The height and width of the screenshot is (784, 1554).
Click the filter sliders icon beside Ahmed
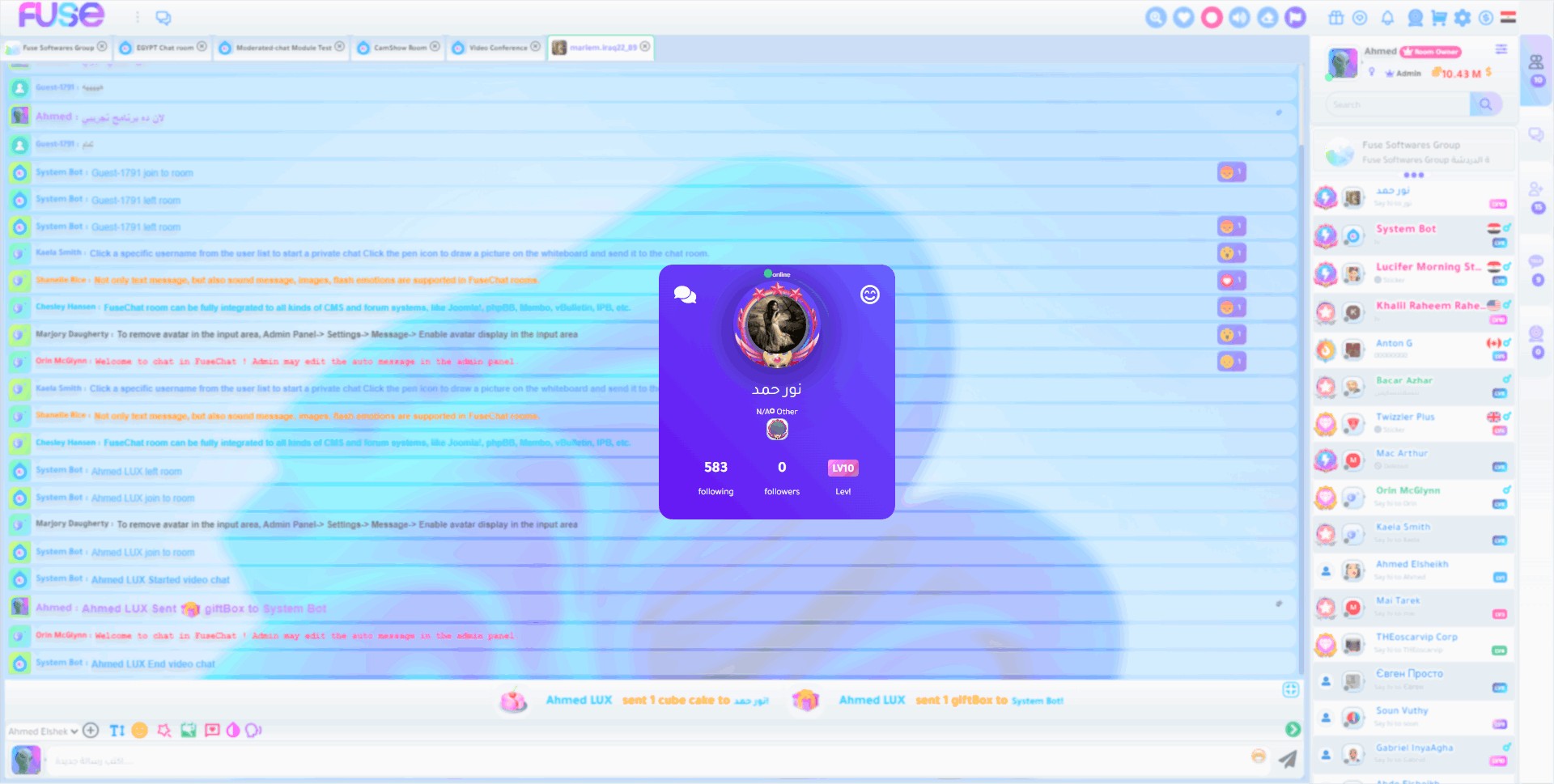pos(1501,49)
